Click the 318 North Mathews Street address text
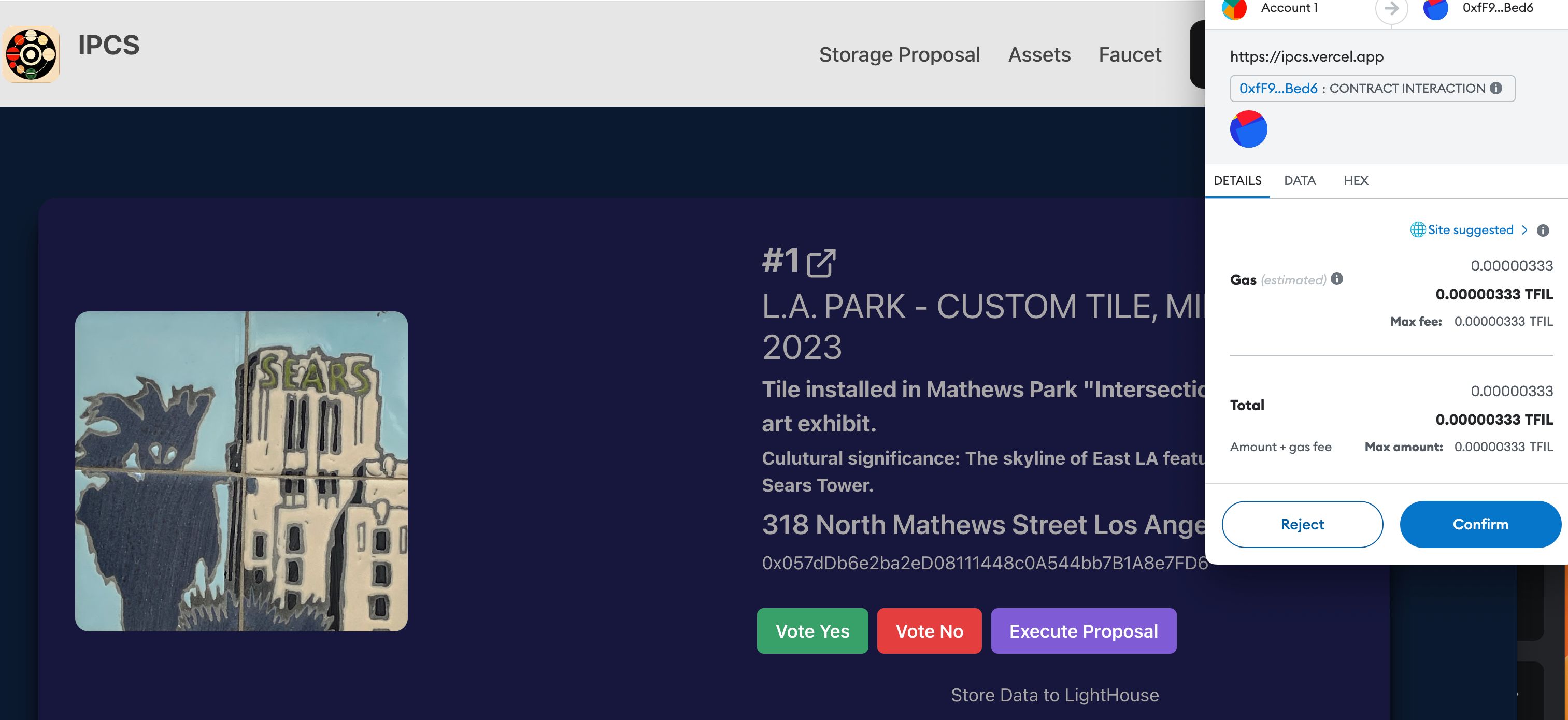 983,525
